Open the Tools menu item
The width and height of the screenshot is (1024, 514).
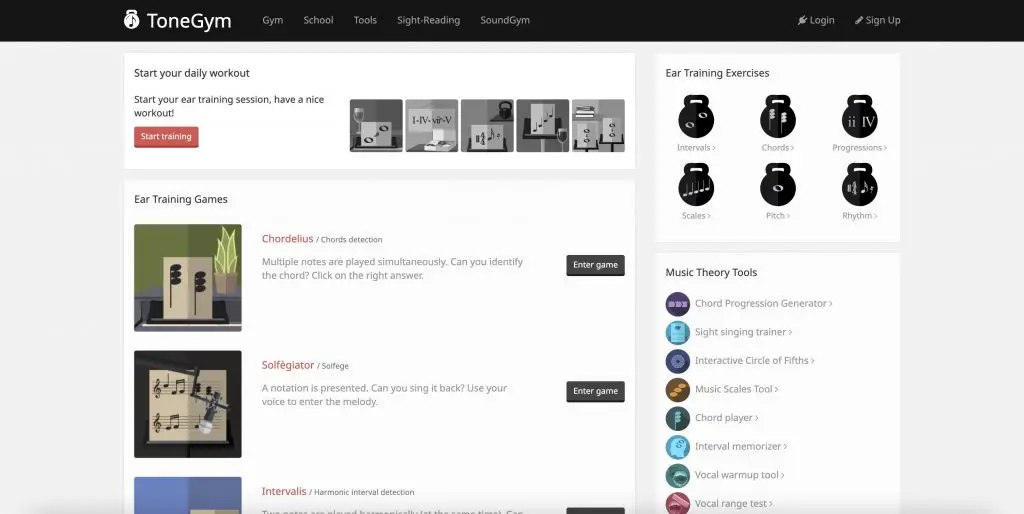[365, 20]
